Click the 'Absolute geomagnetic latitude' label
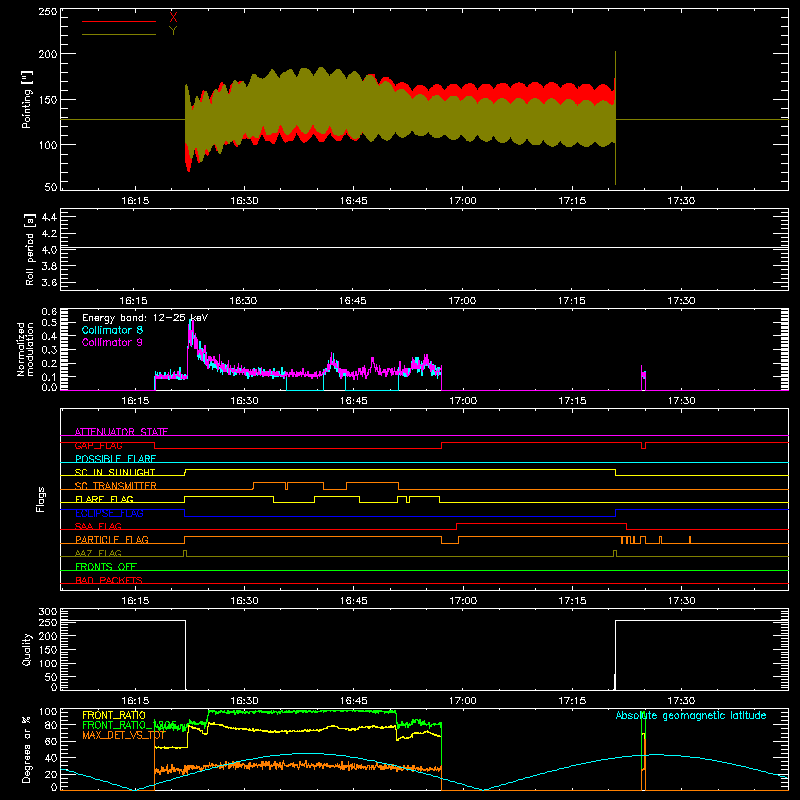This screenshot has height=800, width=800. pyautogui.click(x=691, y=715)
